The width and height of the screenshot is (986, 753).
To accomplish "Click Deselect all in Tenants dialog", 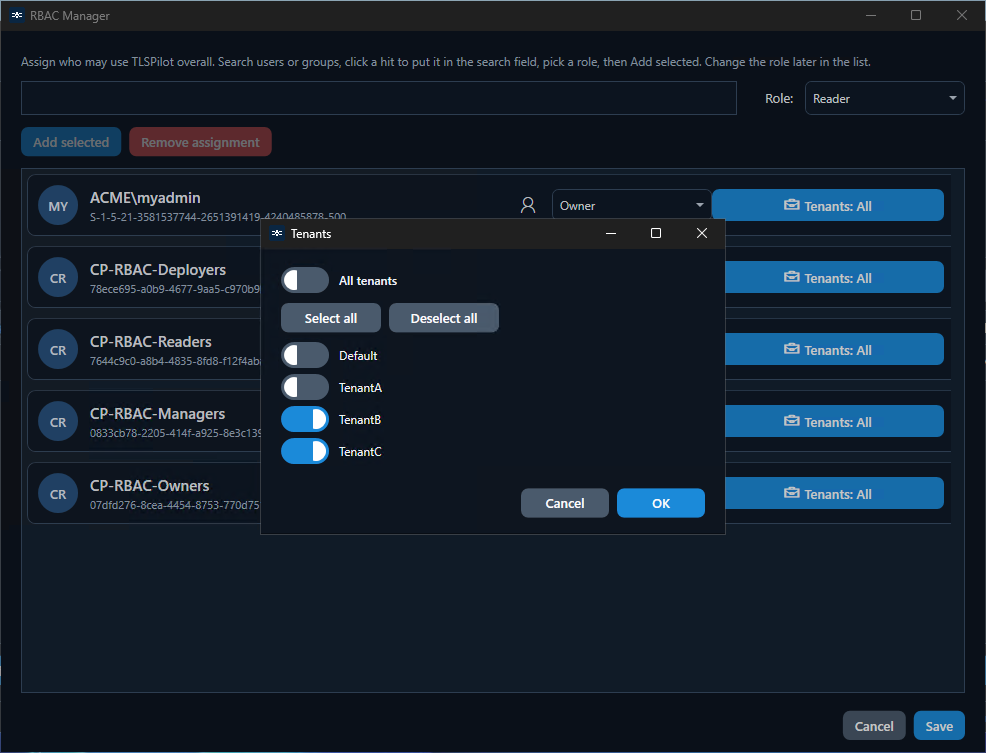I will pyautogui.click(x=444, y=318).
